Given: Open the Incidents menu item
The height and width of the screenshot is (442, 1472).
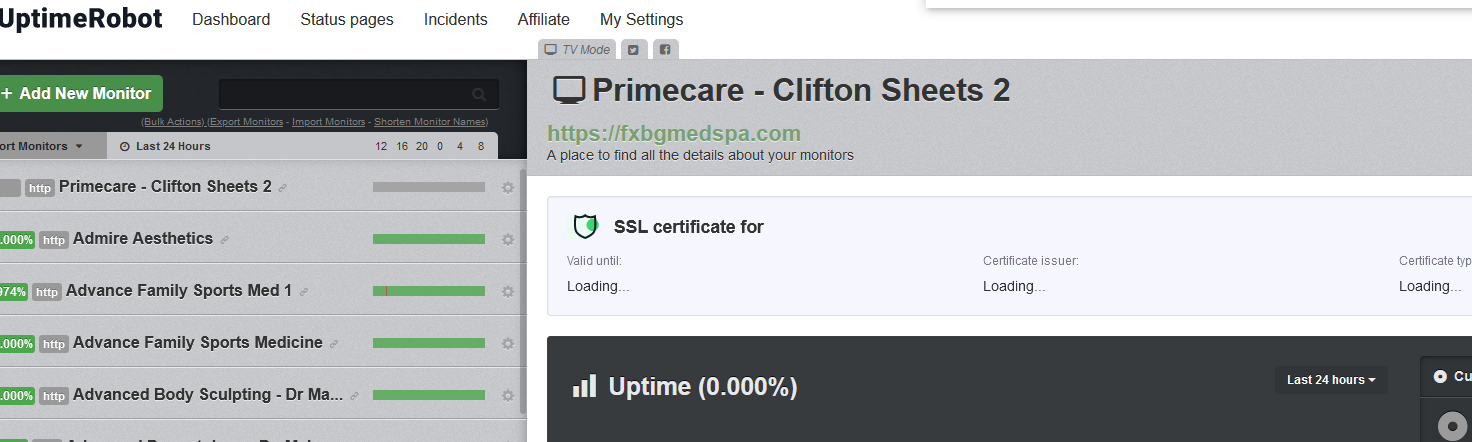Looking at the screenshot, I should (x=456, y=19).
